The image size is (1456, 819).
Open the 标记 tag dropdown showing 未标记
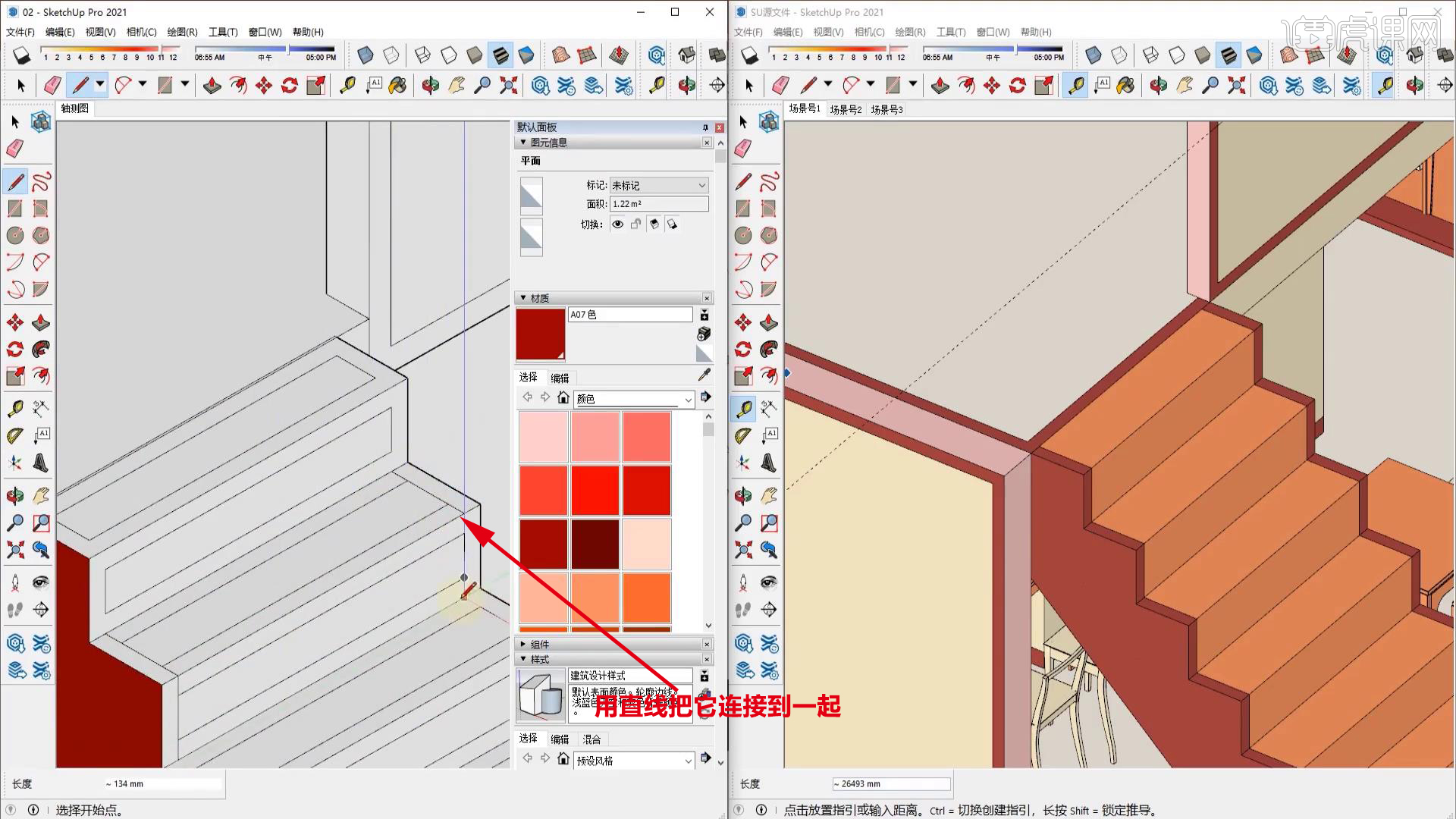[659, 185]
